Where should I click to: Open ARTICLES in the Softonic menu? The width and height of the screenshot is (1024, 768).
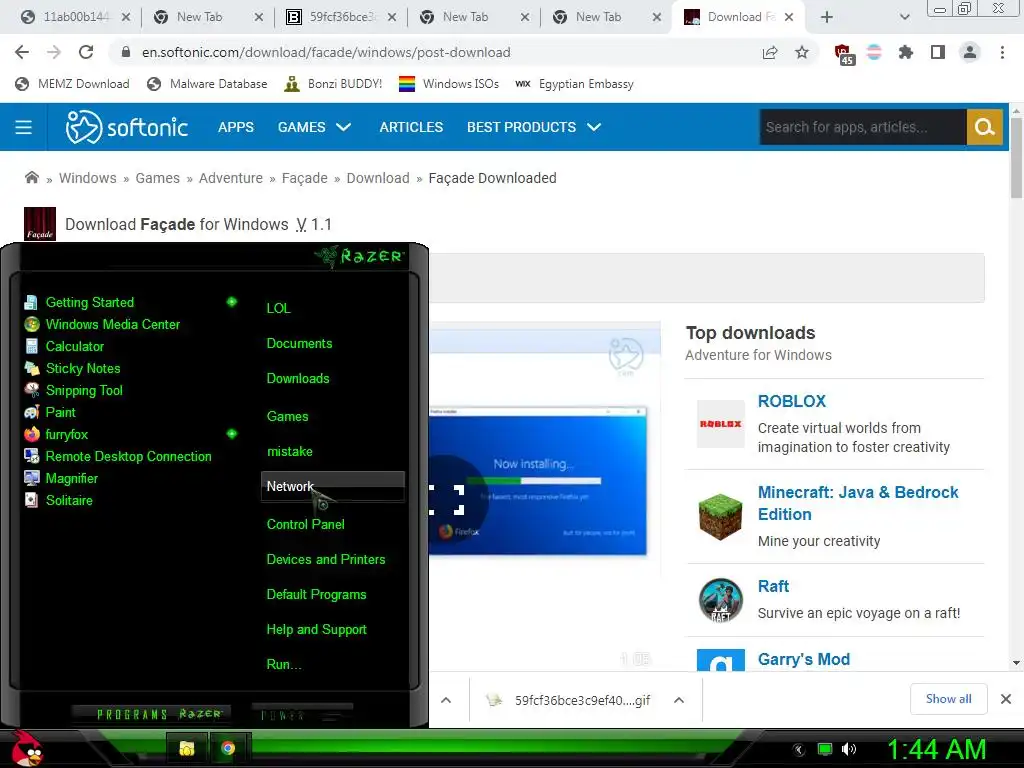point(411,127)
